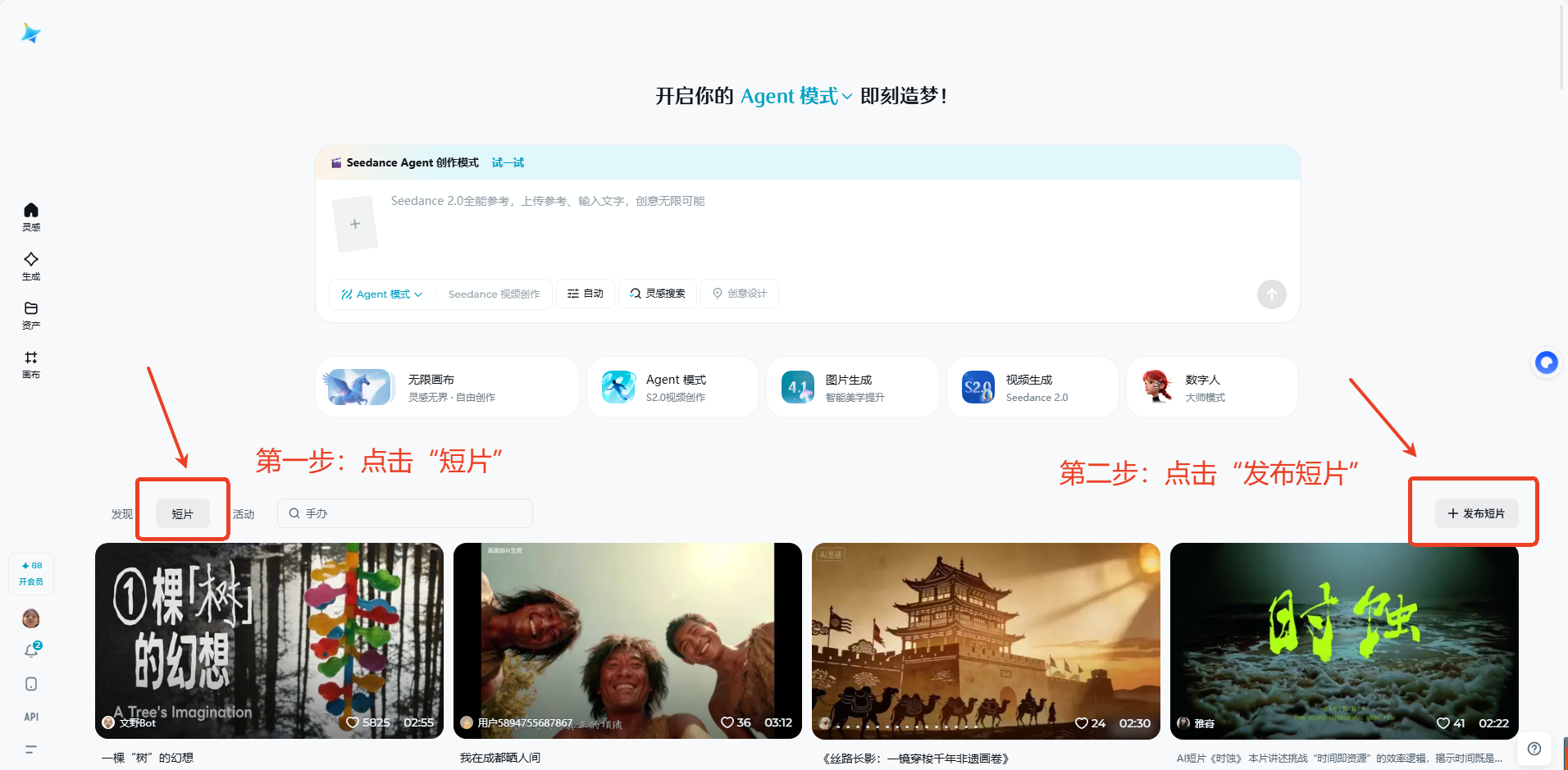
Task: Click the 手办 search input field
Action: click(x=403, y=513)
